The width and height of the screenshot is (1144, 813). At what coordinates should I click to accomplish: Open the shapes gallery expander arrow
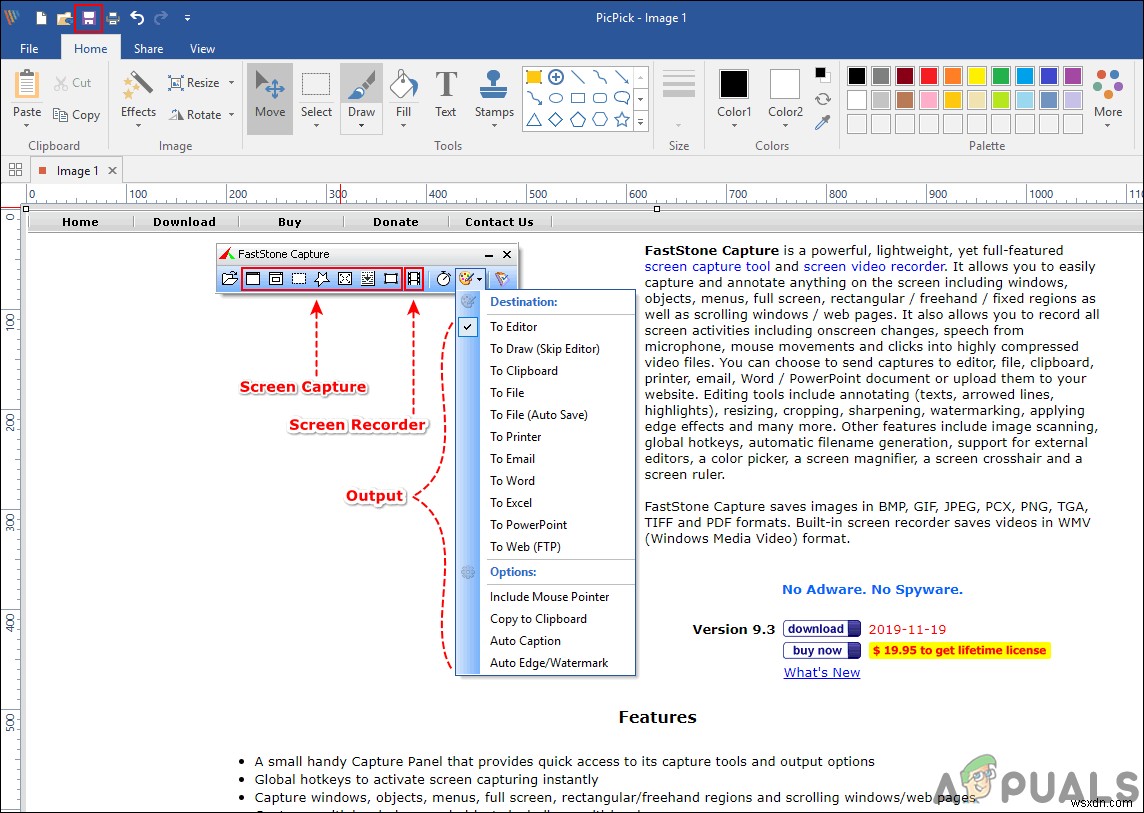pyautogui.click(x=640, y=119)
